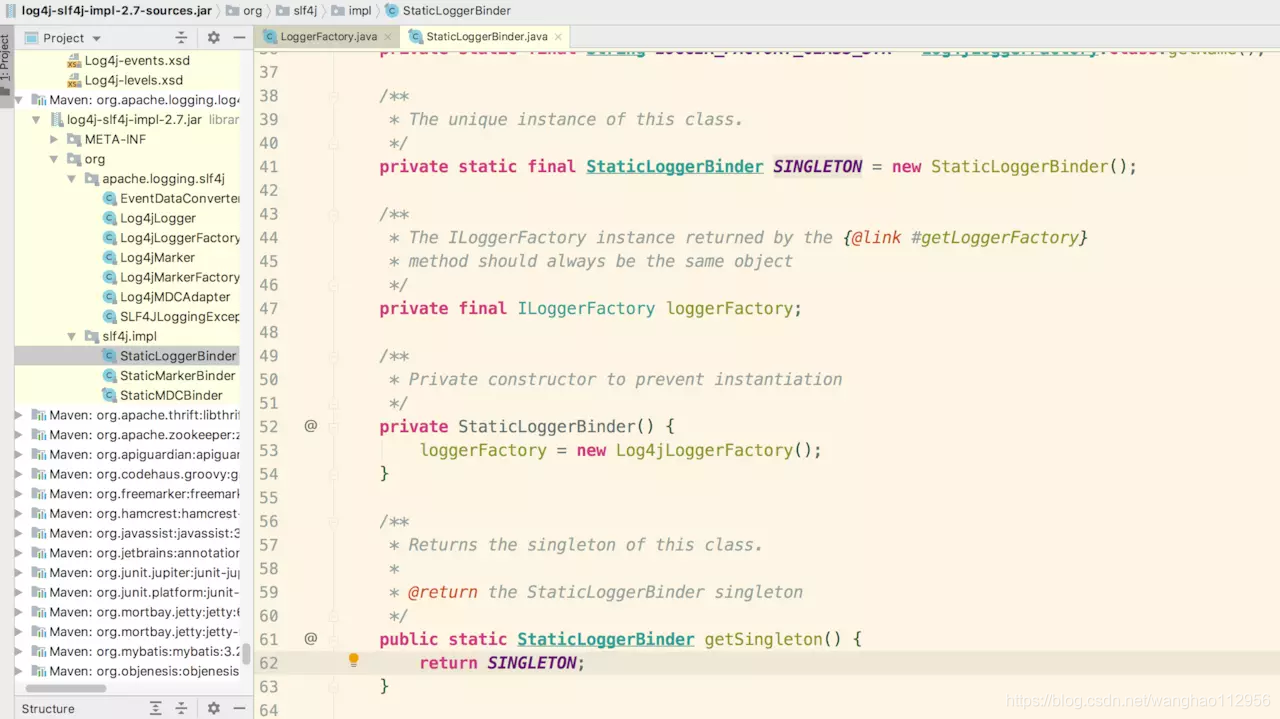The image size is (1280, 719).
Task: Close the StaticLoggerBinder.java tab
Action: pyautogui.click(x=558, y=37)
